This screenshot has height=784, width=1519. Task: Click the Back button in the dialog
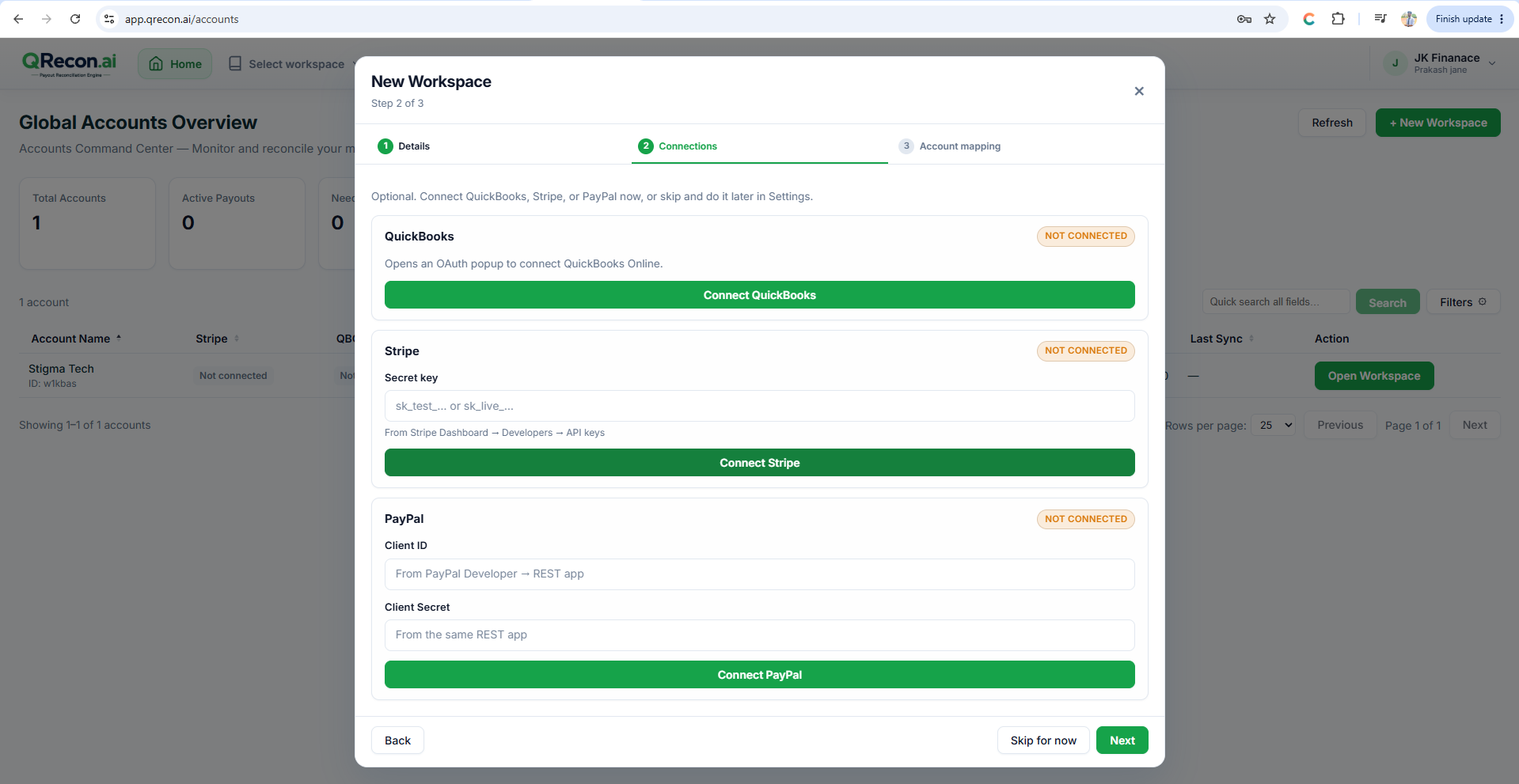point(397,740)
